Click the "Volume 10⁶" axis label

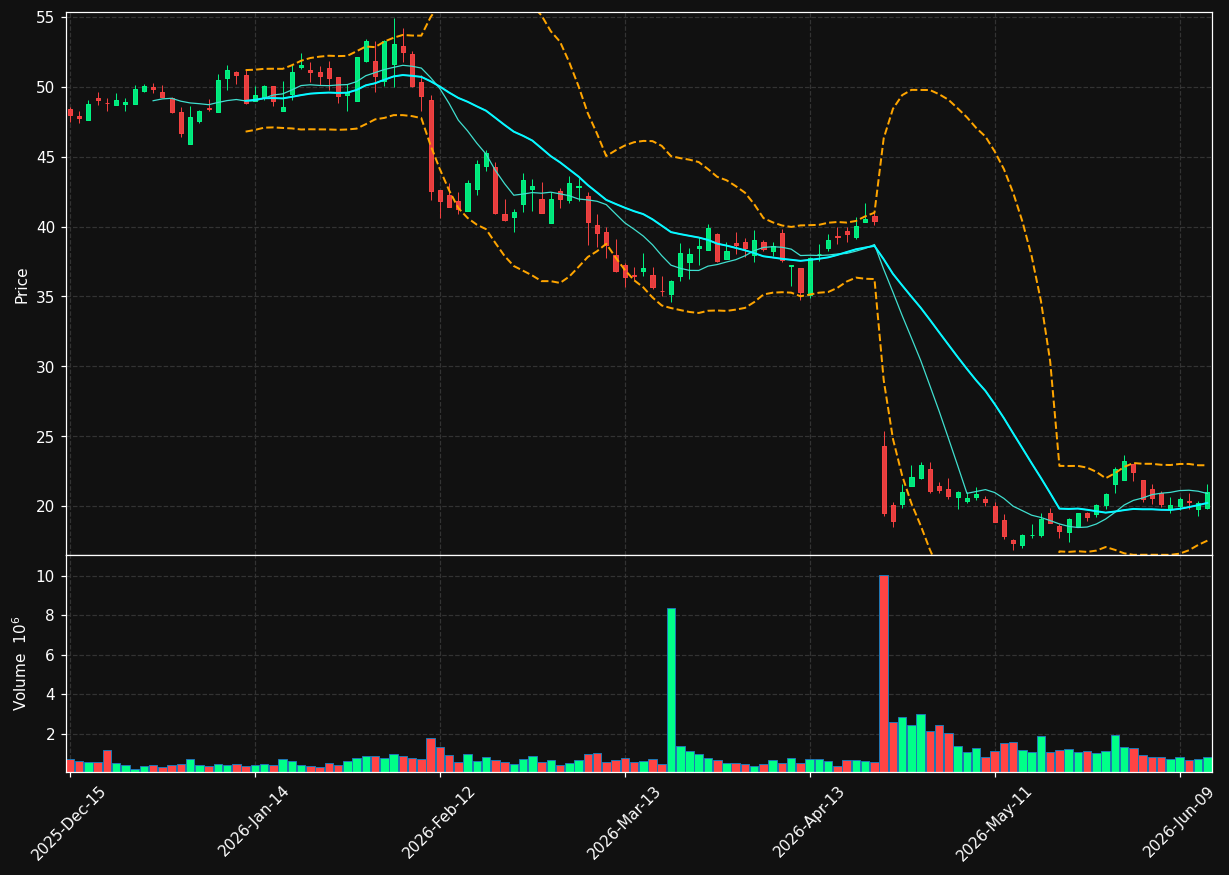(x=20, y=663)
